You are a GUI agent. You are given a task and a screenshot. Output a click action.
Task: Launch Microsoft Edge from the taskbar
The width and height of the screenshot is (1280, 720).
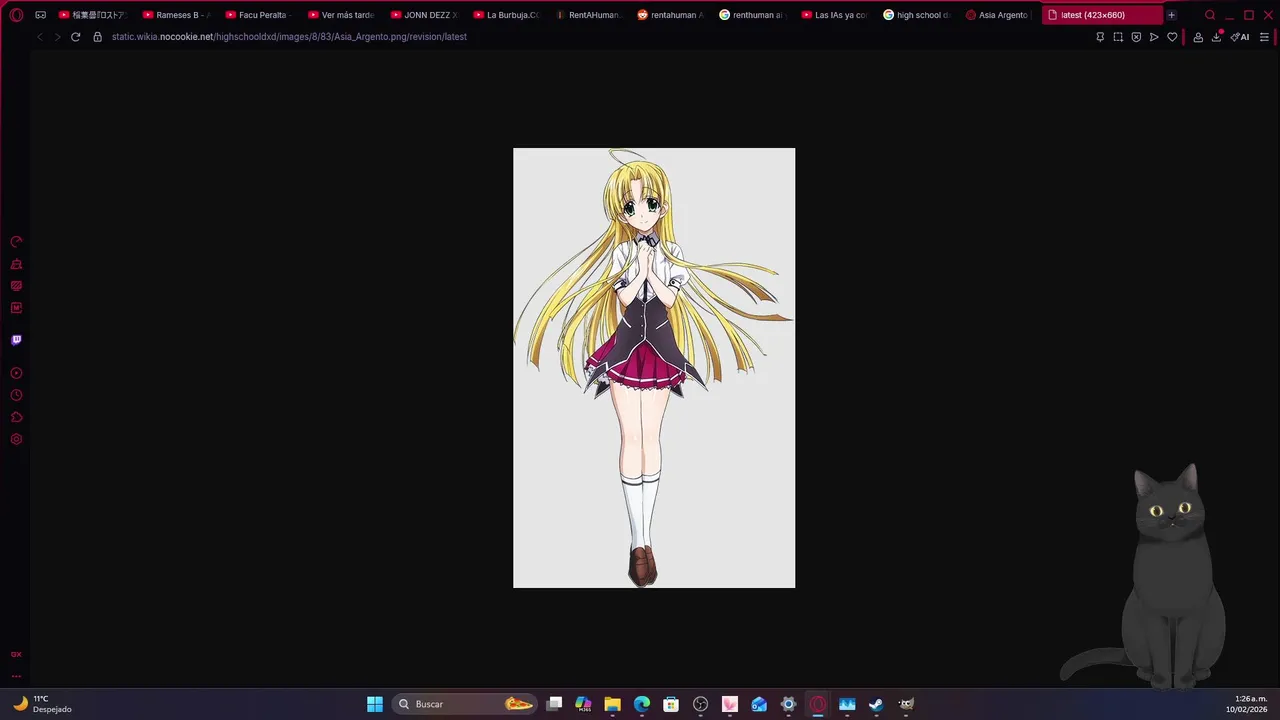(x=642, y=704)
